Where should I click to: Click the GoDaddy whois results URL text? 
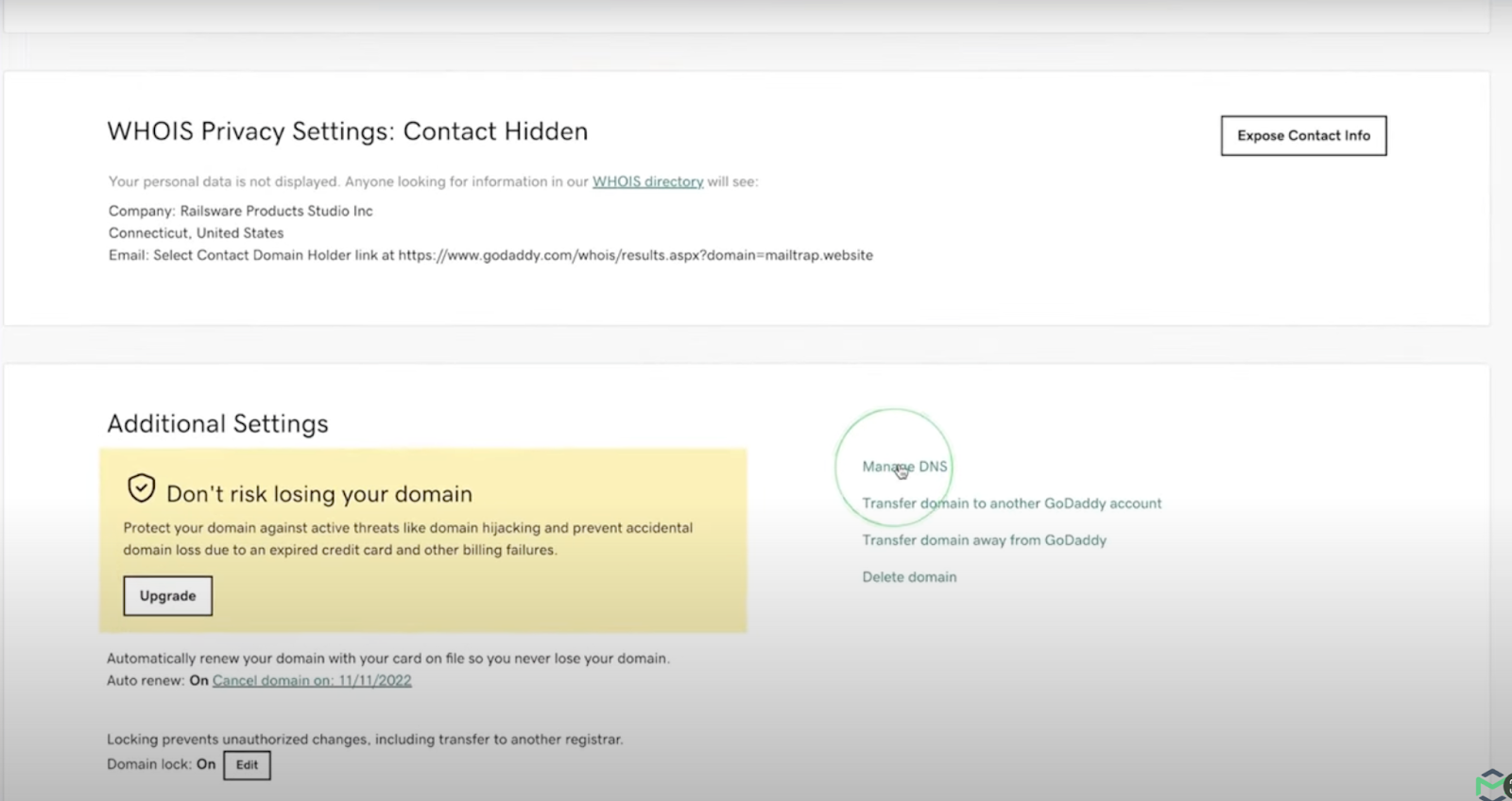[635, 255]
